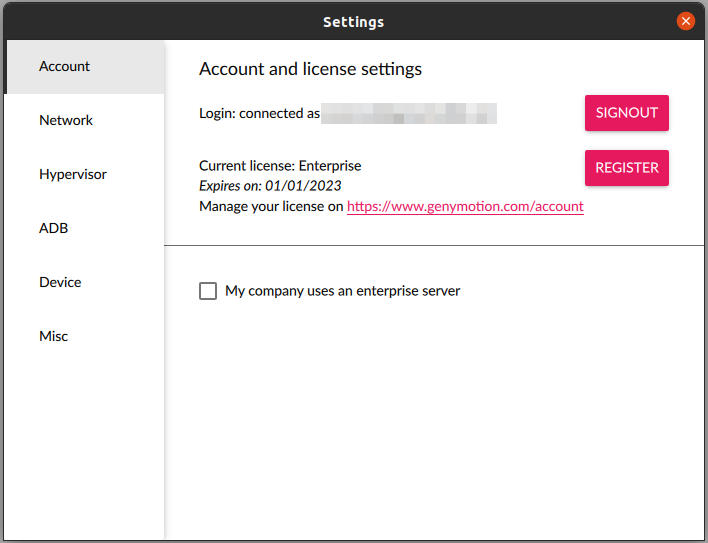Click the "Login: connected as" label
The height and width of the screenshot is (543, 708).
259,113
